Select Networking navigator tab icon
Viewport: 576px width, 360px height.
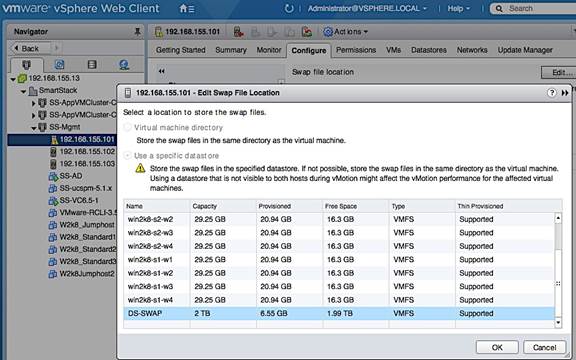[x=124, y=65]
